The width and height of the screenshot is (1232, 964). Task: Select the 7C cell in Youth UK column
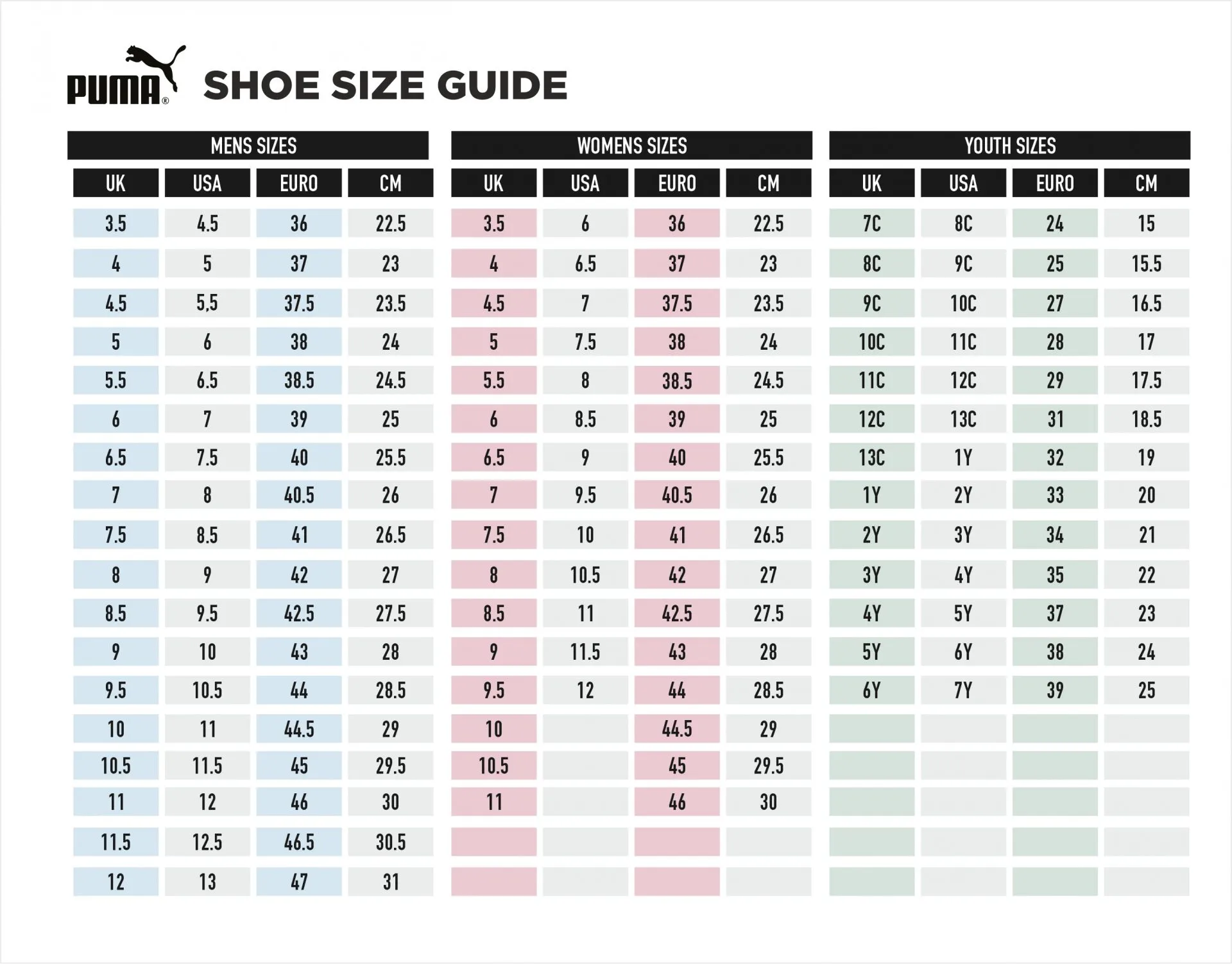871,223
